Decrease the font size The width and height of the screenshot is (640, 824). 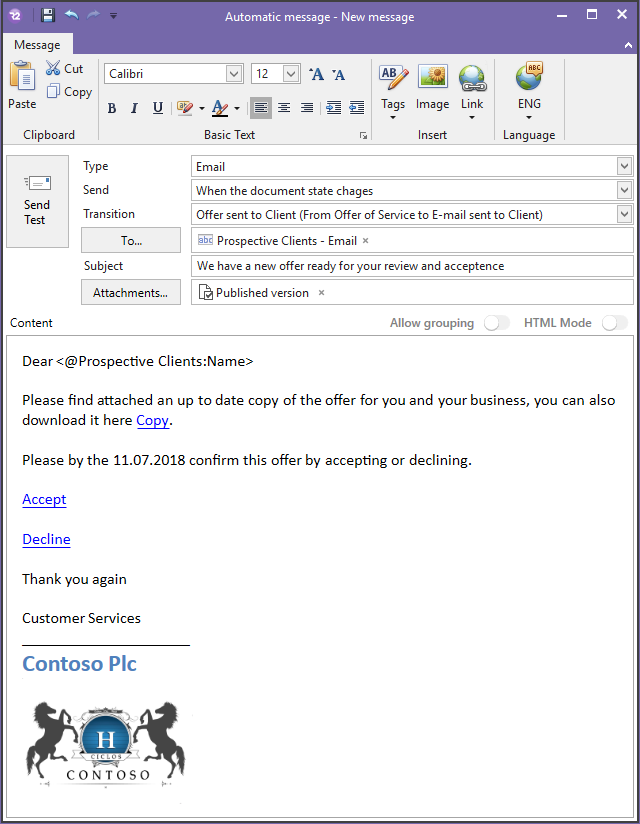338,74
